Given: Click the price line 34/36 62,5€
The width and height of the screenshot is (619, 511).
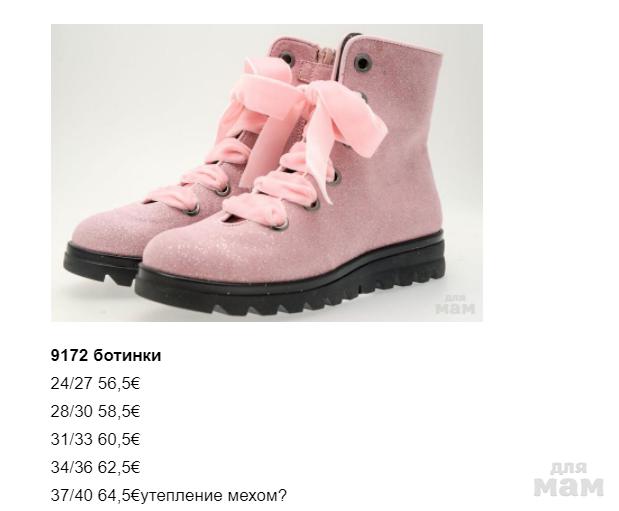Looking at the screenshot, I should (x=95, y=468).
